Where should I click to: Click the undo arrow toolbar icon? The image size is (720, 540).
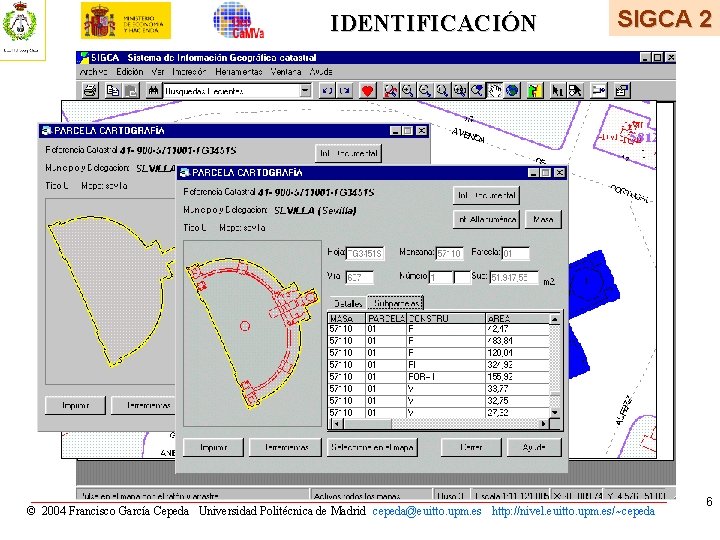coord(327,90)
